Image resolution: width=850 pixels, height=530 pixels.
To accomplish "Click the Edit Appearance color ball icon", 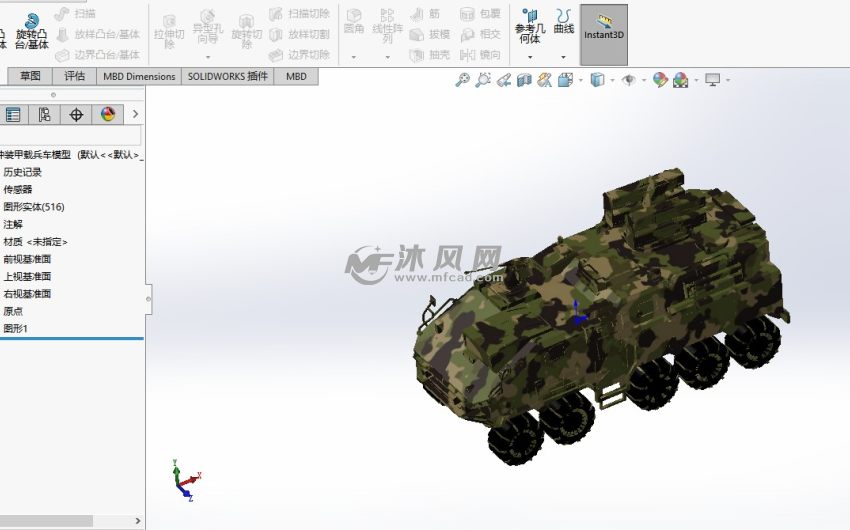I will click(660, 80).
